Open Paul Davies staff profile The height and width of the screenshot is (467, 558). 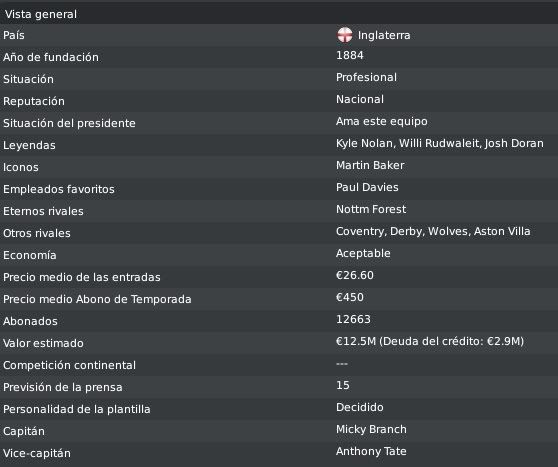pos(367,187)
